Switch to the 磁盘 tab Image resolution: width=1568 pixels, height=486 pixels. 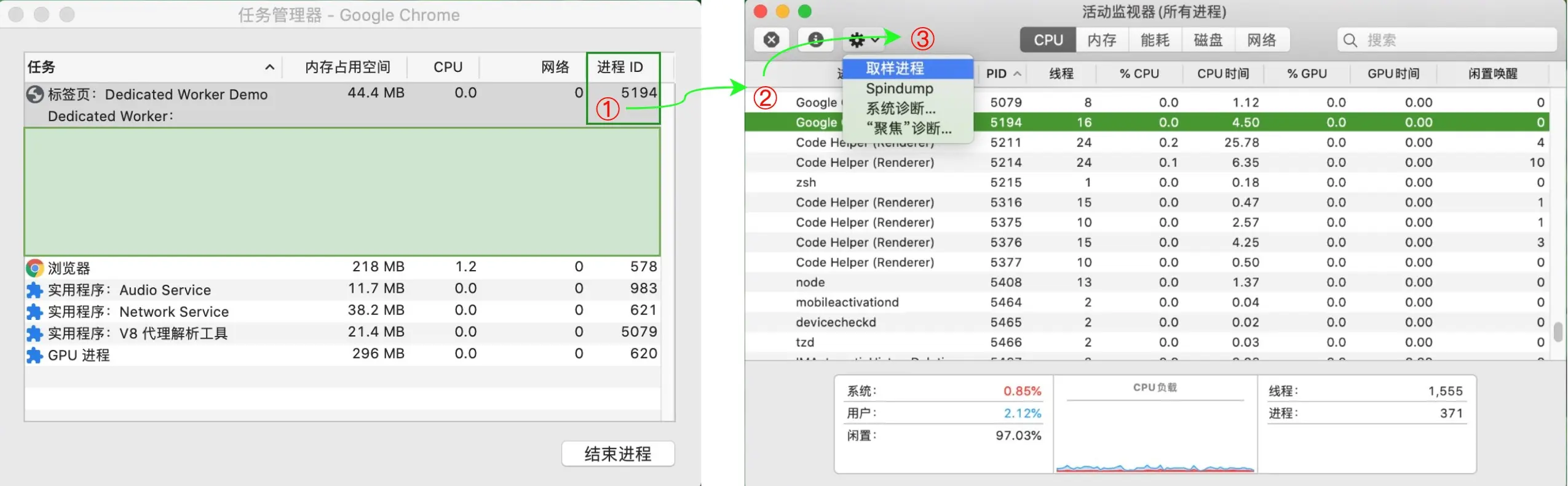[x=1208, y=40]
